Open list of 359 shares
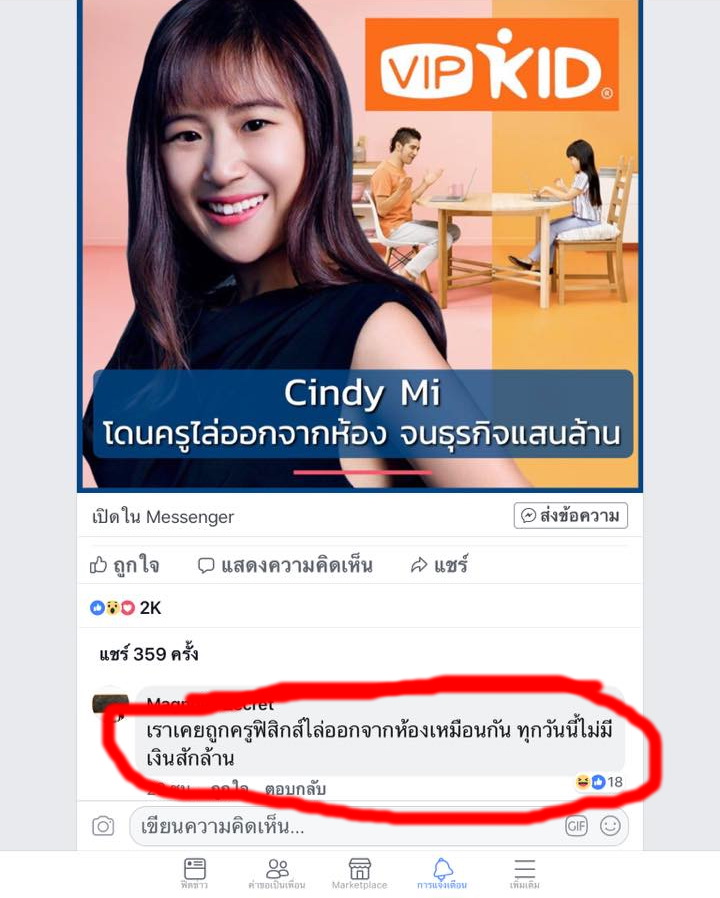Image resolution: width=720 pixels, height=898 pixels. (148, 653)
